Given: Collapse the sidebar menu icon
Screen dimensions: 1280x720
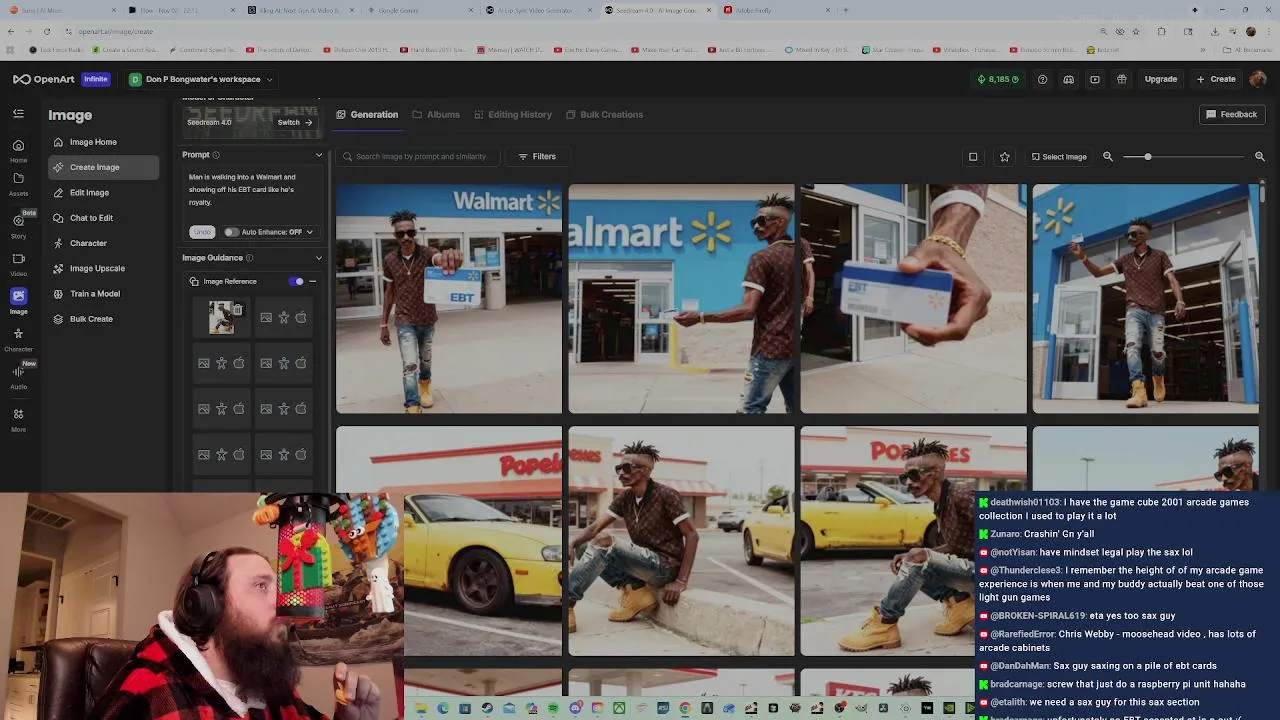Looking at the screenshot, I should point(18,114).
